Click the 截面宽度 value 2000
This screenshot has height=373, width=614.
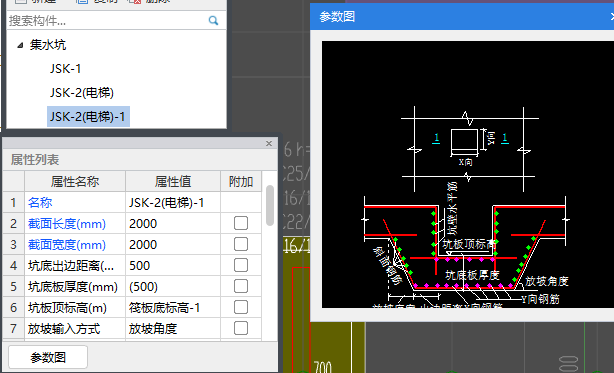[173, 245]
